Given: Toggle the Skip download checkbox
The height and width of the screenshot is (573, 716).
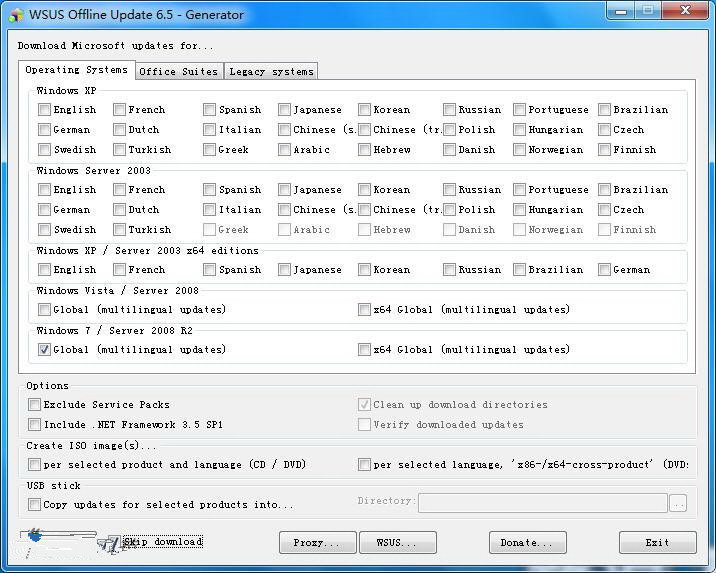Looking at the screenshot, I should coord(114,542).
